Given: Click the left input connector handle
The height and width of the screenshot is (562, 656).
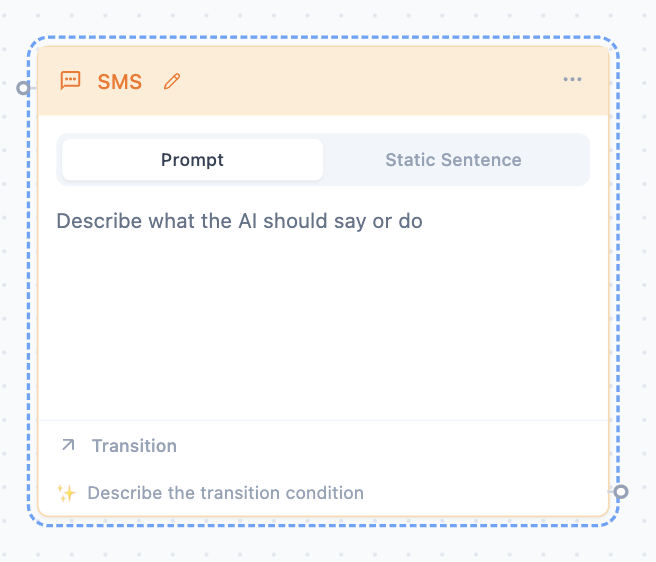Looking at the screenshot, I should (x=24, y=88).
